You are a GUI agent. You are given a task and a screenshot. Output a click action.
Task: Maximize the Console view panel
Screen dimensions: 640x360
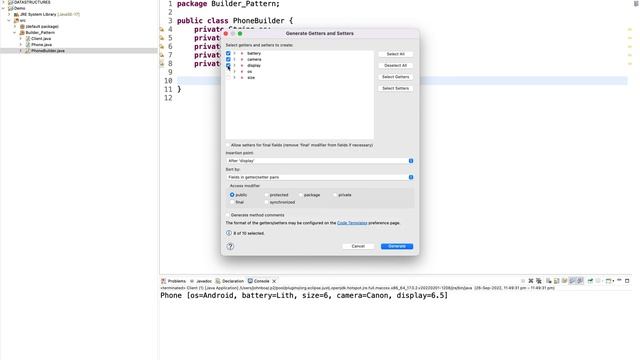click(x=627, y=281)
